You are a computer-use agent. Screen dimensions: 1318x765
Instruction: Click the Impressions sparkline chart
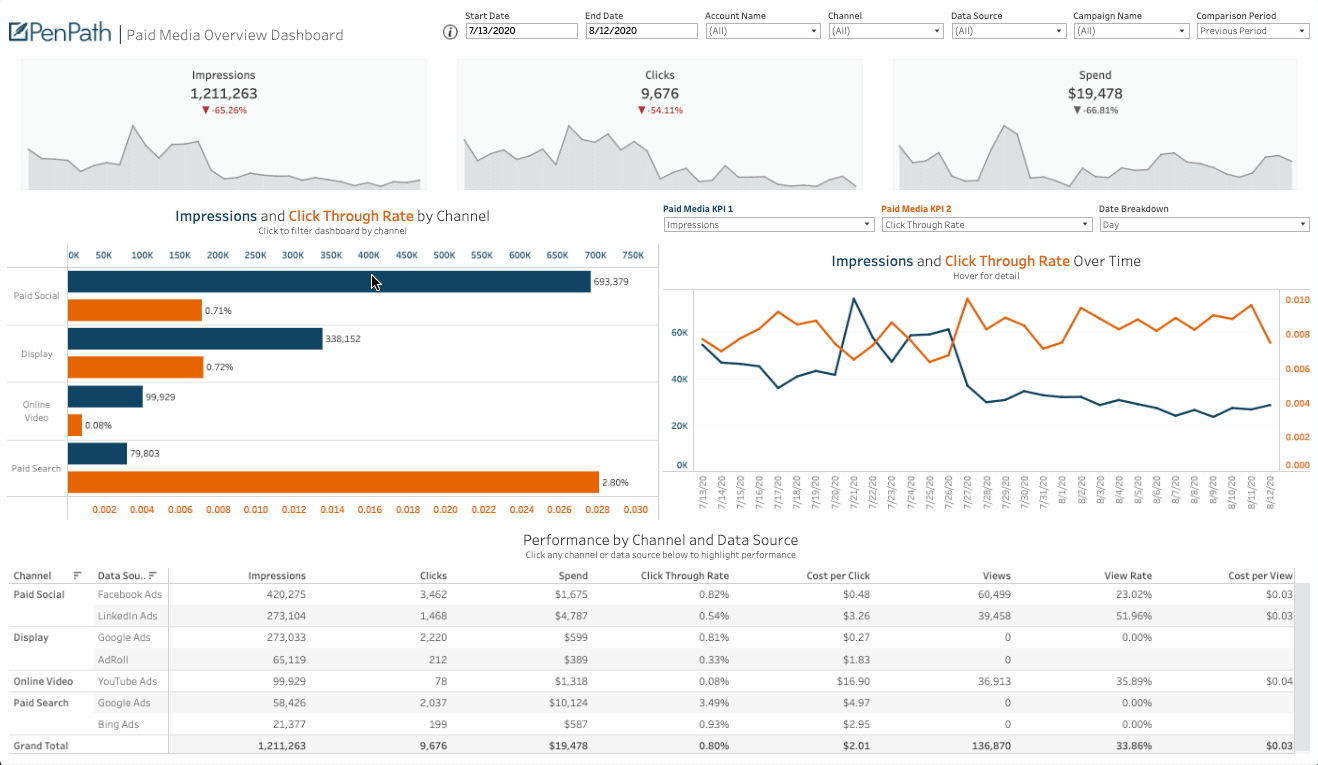click(224, 157)
